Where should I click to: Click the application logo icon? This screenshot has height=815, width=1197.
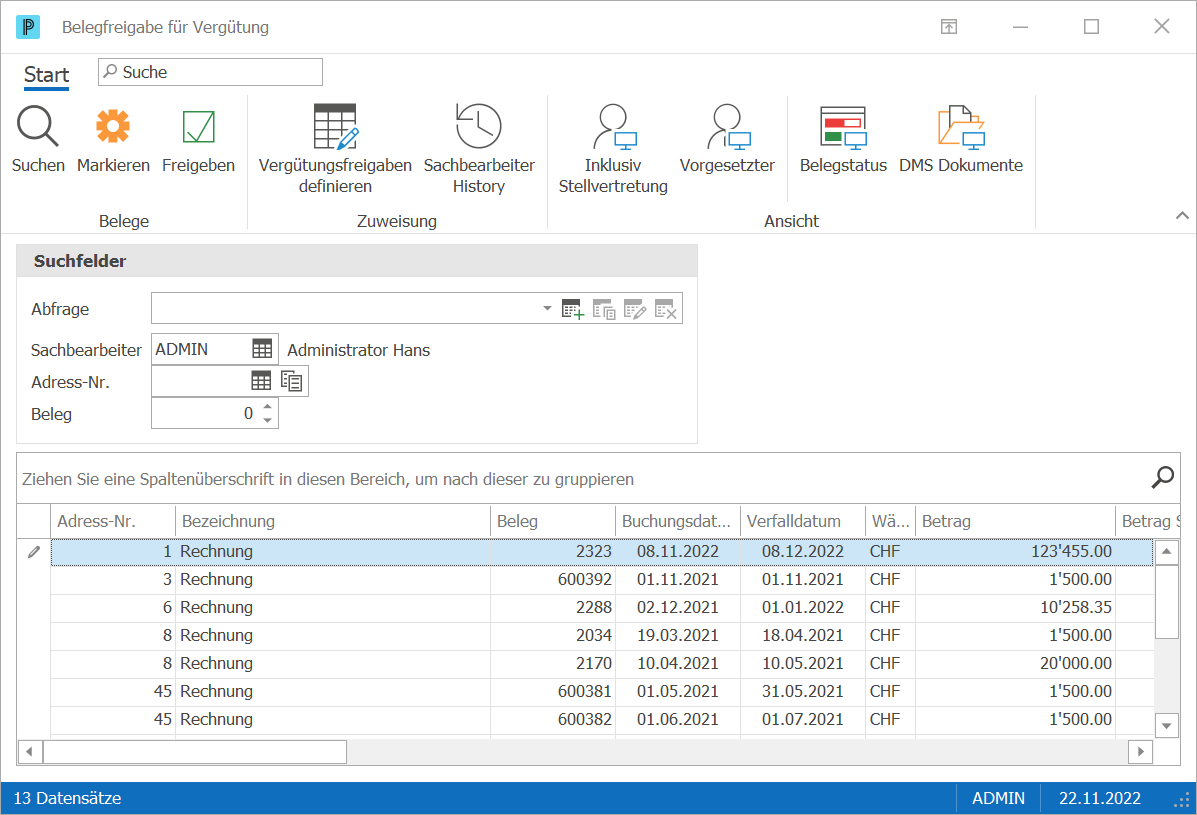click(28, 27)
